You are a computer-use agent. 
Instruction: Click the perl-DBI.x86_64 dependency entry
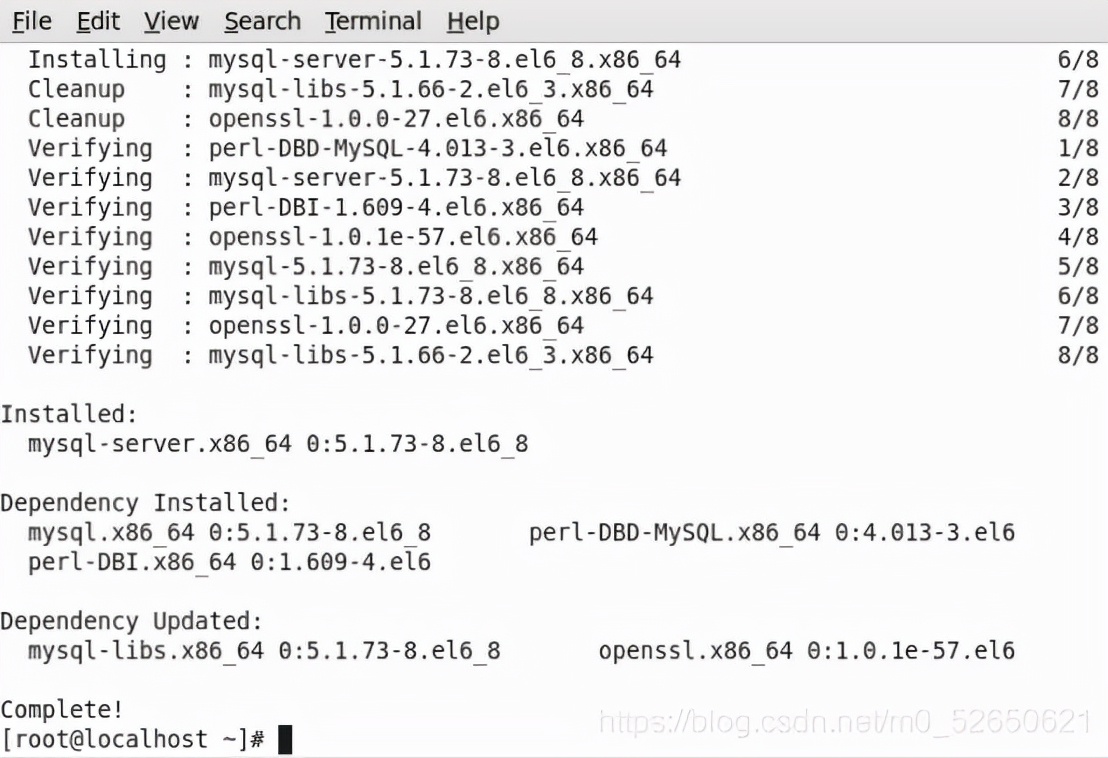[x=229, y=562]
